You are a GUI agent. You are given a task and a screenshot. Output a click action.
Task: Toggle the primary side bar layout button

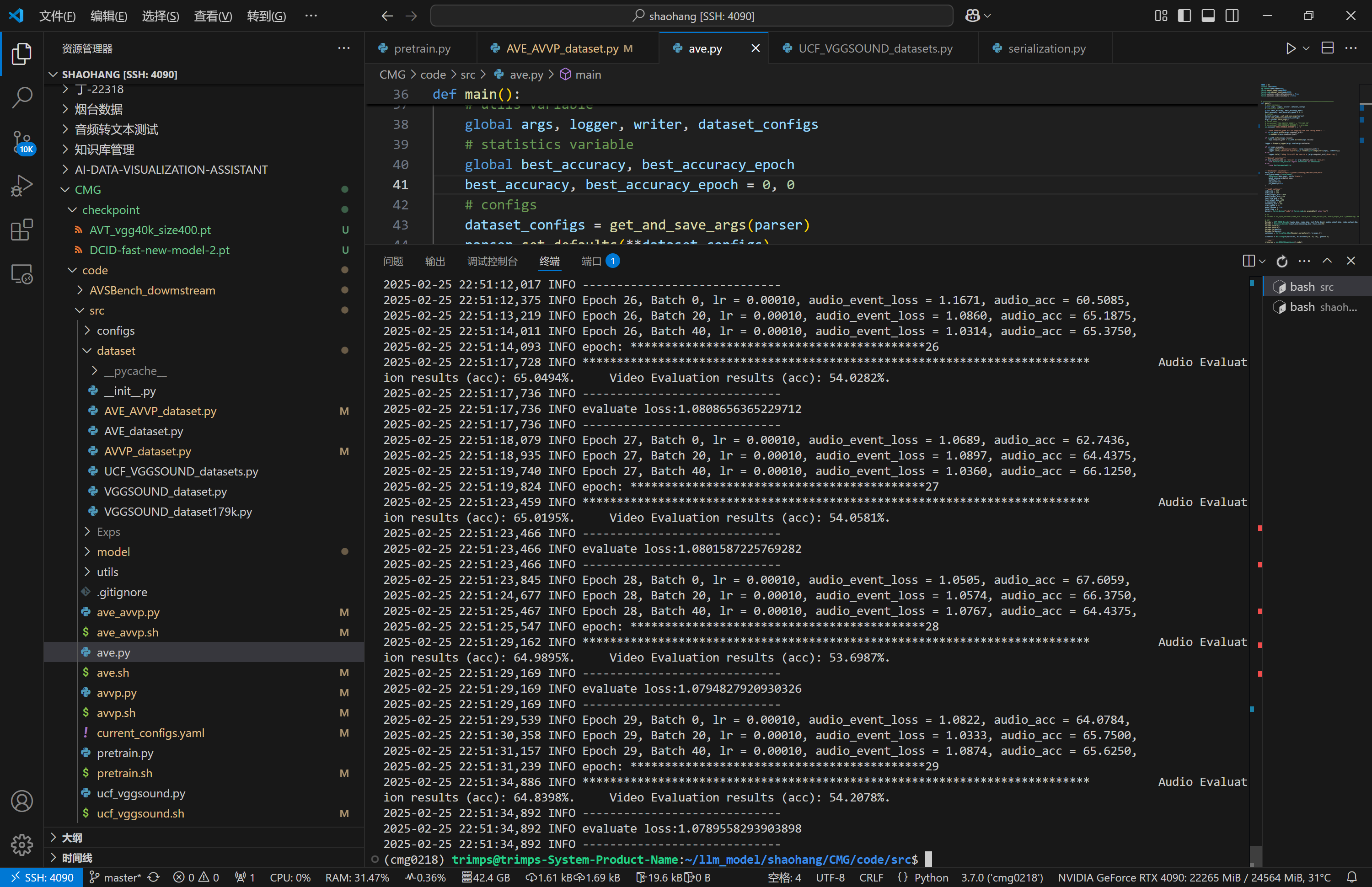point(1184,16)
